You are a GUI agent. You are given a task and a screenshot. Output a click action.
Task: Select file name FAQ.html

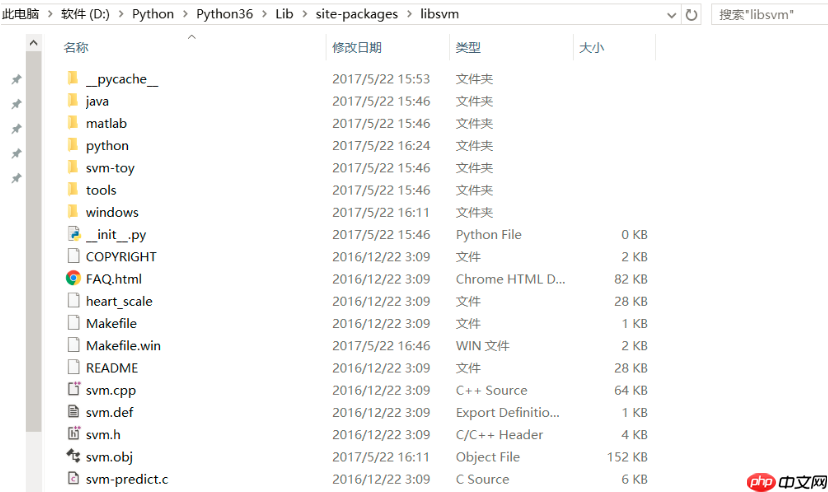(114, 279)
